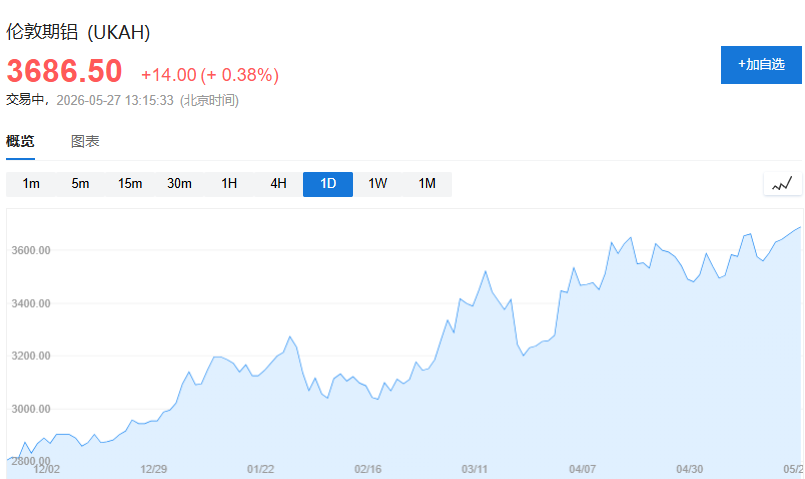
Task: Switch chart to 1W
Action: click(x=377, y=184)
